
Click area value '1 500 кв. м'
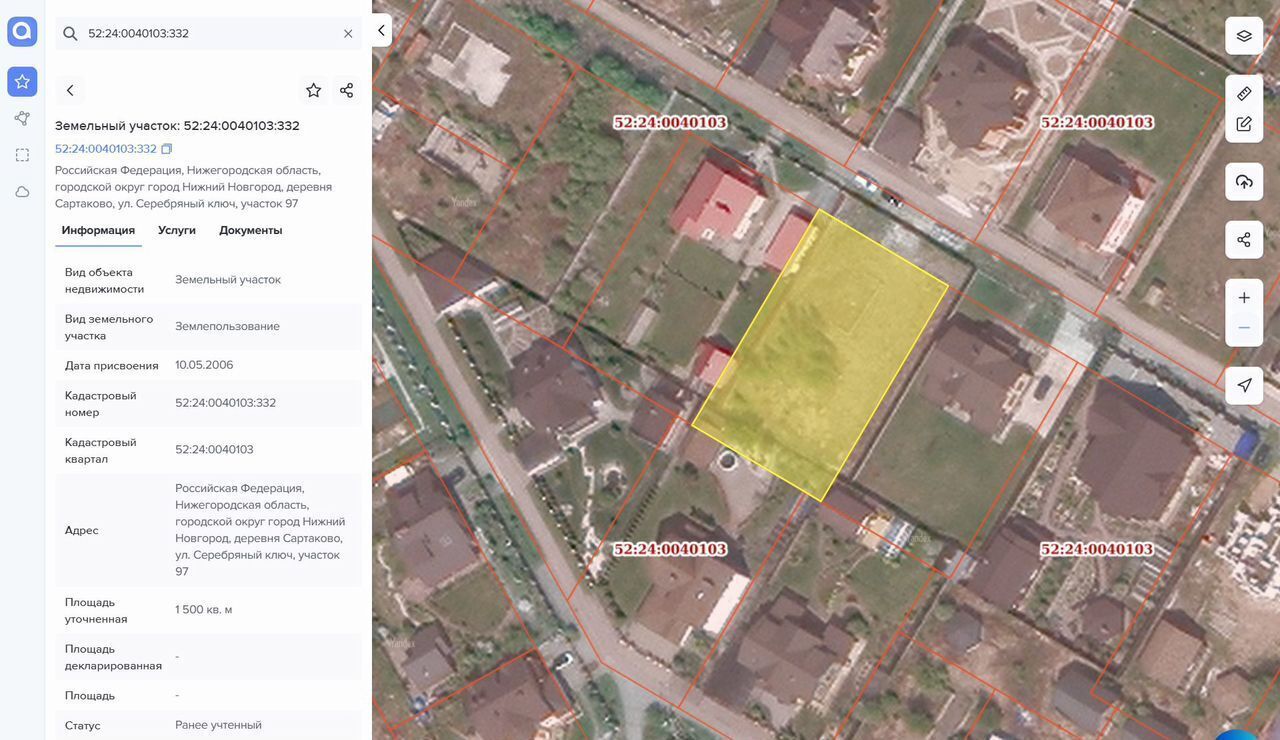point(204,610)
